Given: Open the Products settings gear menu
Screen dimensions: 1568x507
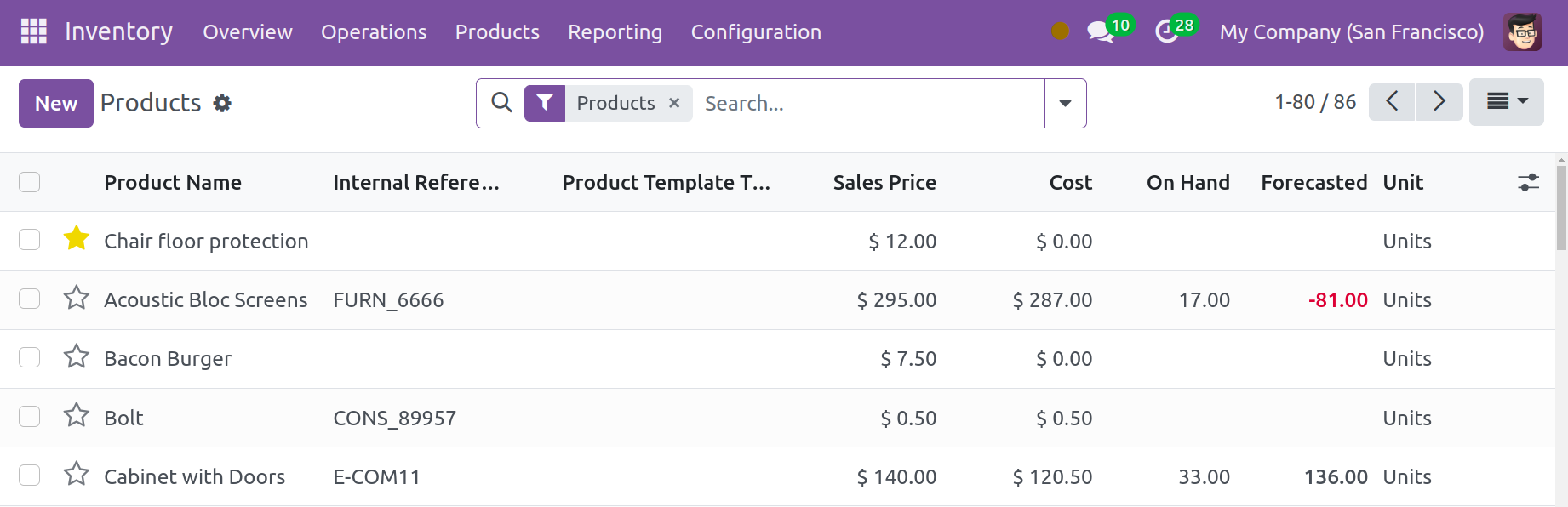Looking at the screenshot, I should pos(222,103).
